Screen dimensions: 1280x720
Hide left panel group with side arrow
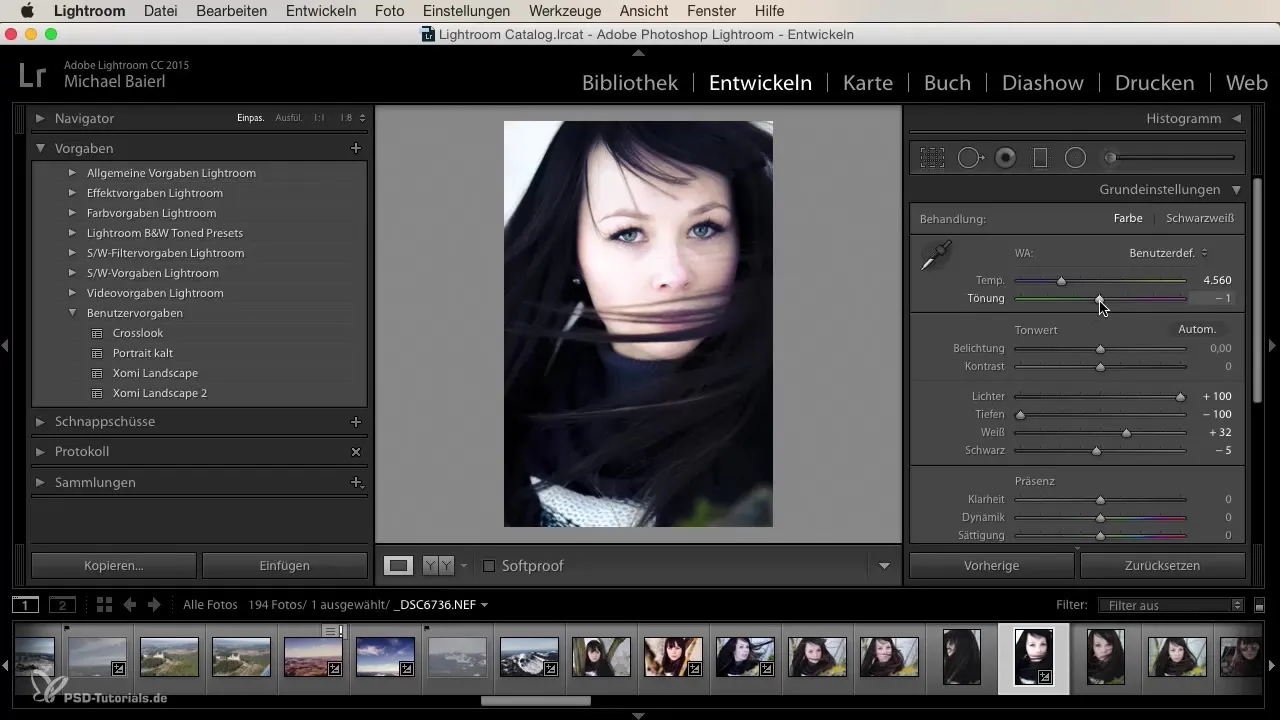click(x=5, y=345)
